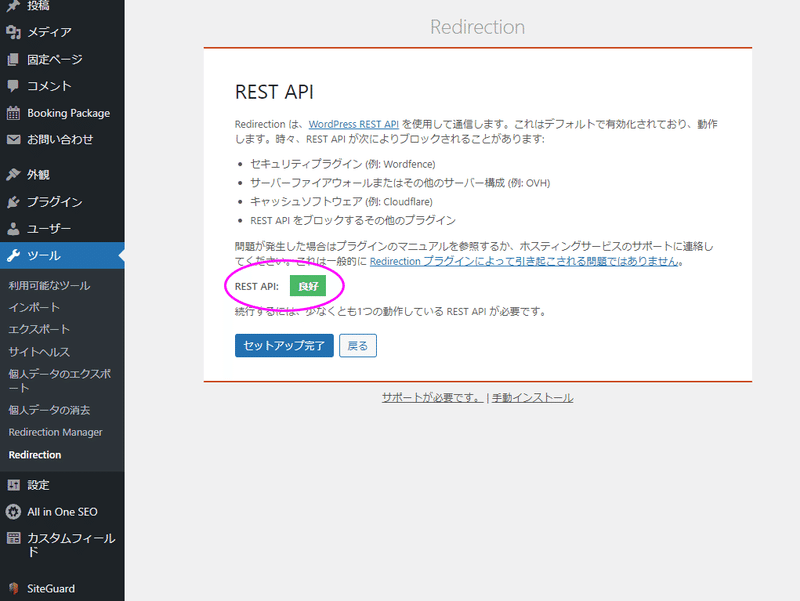Screen dimensions: 800x601
Task: Open 利用可能なツール submenu item
Action: pos(49,286)
